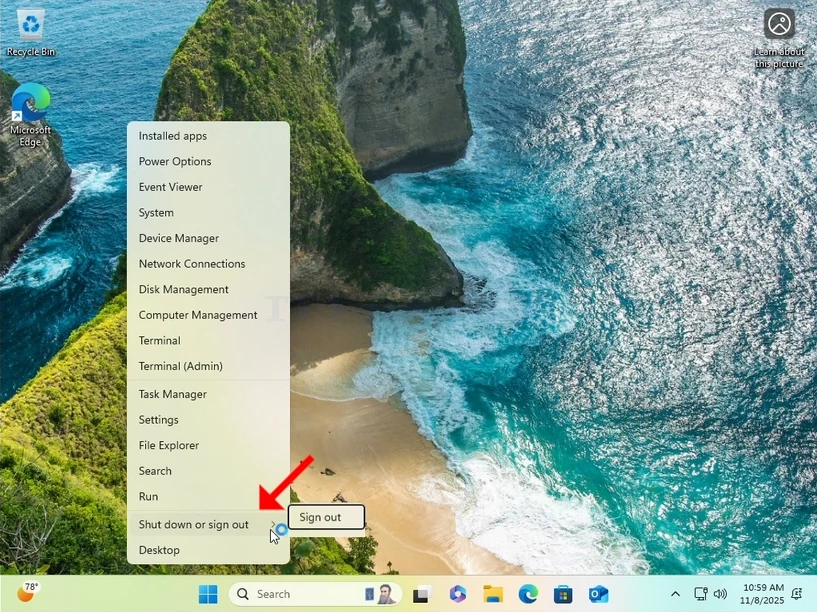817x612 pixels.
Task: Open the weather widget showing 78°
Action: click(x=28, y=592)
